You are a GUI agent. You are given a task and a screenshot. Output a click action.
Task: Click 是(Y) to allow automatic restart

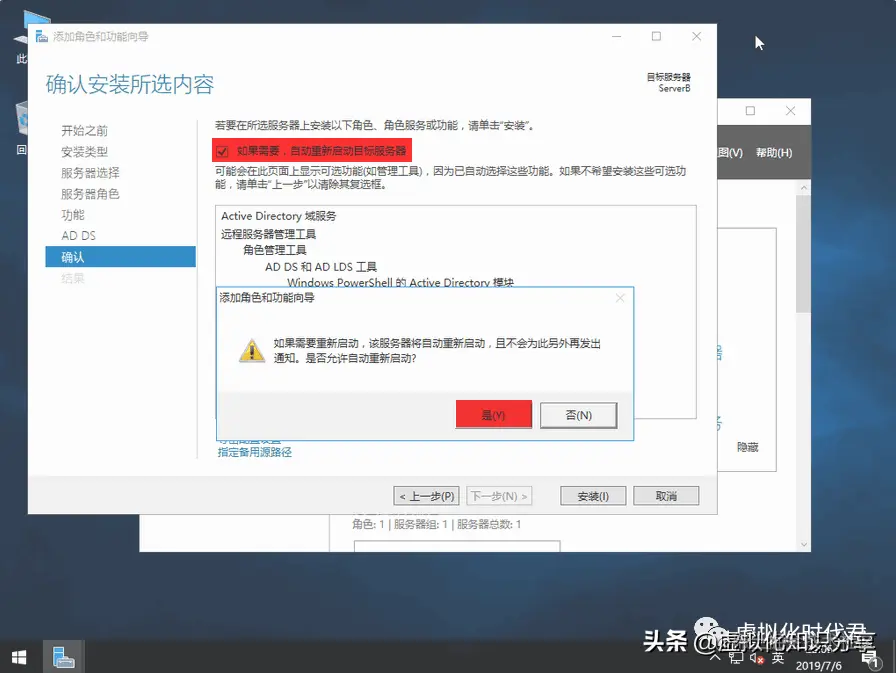click(493, 414)
